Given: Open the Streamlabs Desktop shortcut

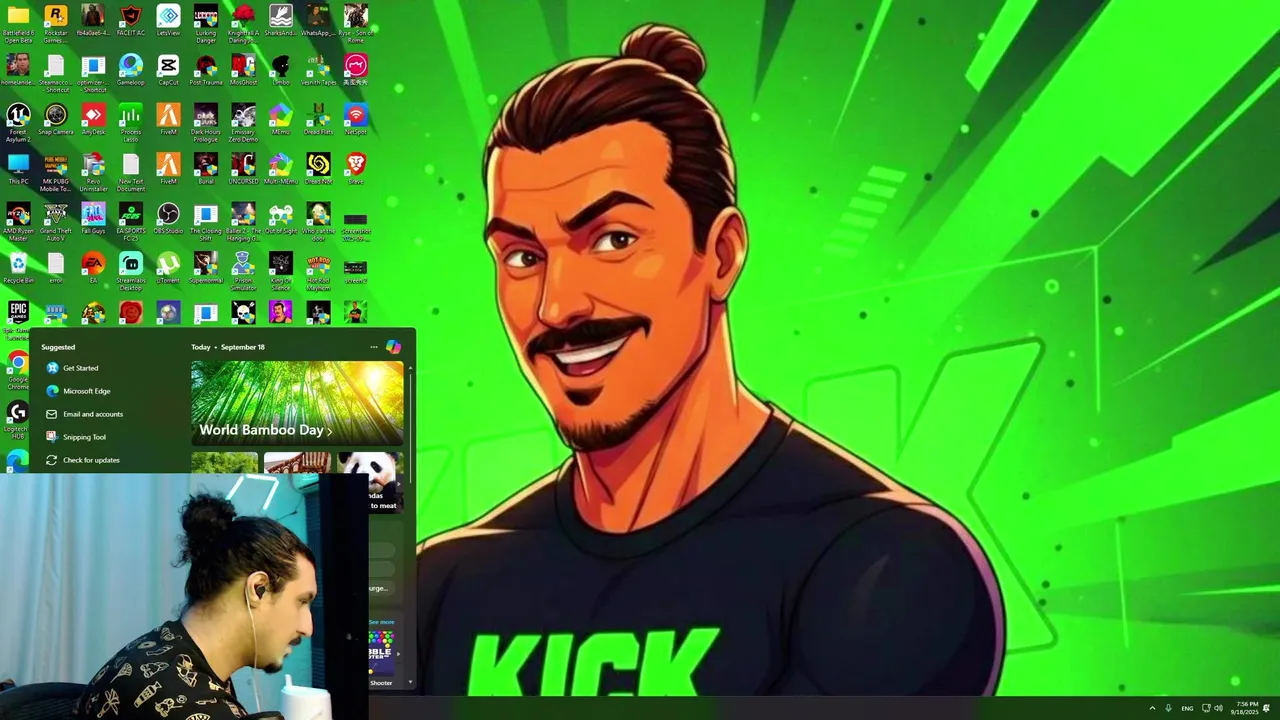Looking at the screenshot, I should (x=131, y=272).
